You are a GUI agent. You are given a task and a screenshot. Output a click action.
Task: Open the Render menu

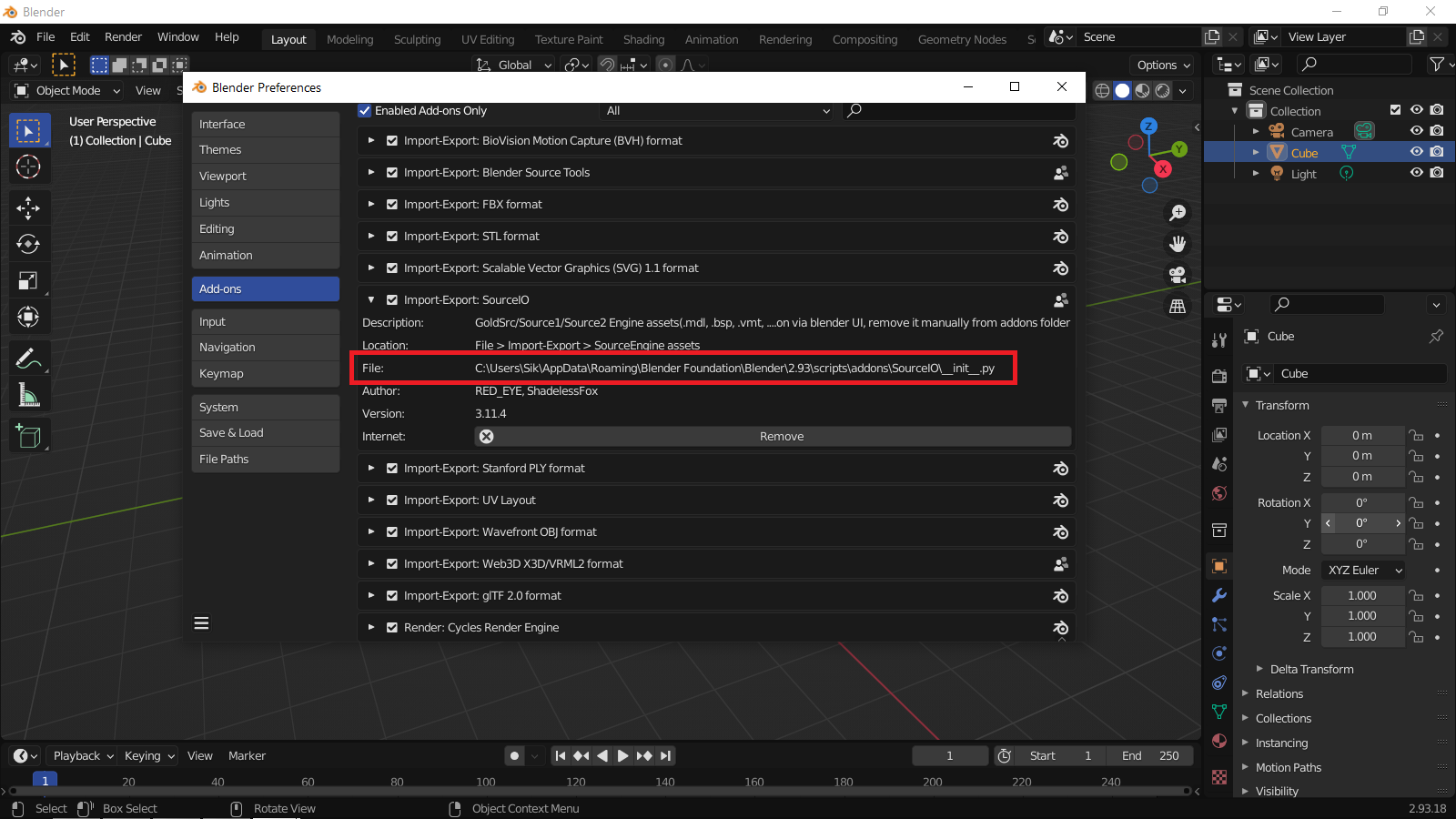pyautogui.click(x=123, y=37)
